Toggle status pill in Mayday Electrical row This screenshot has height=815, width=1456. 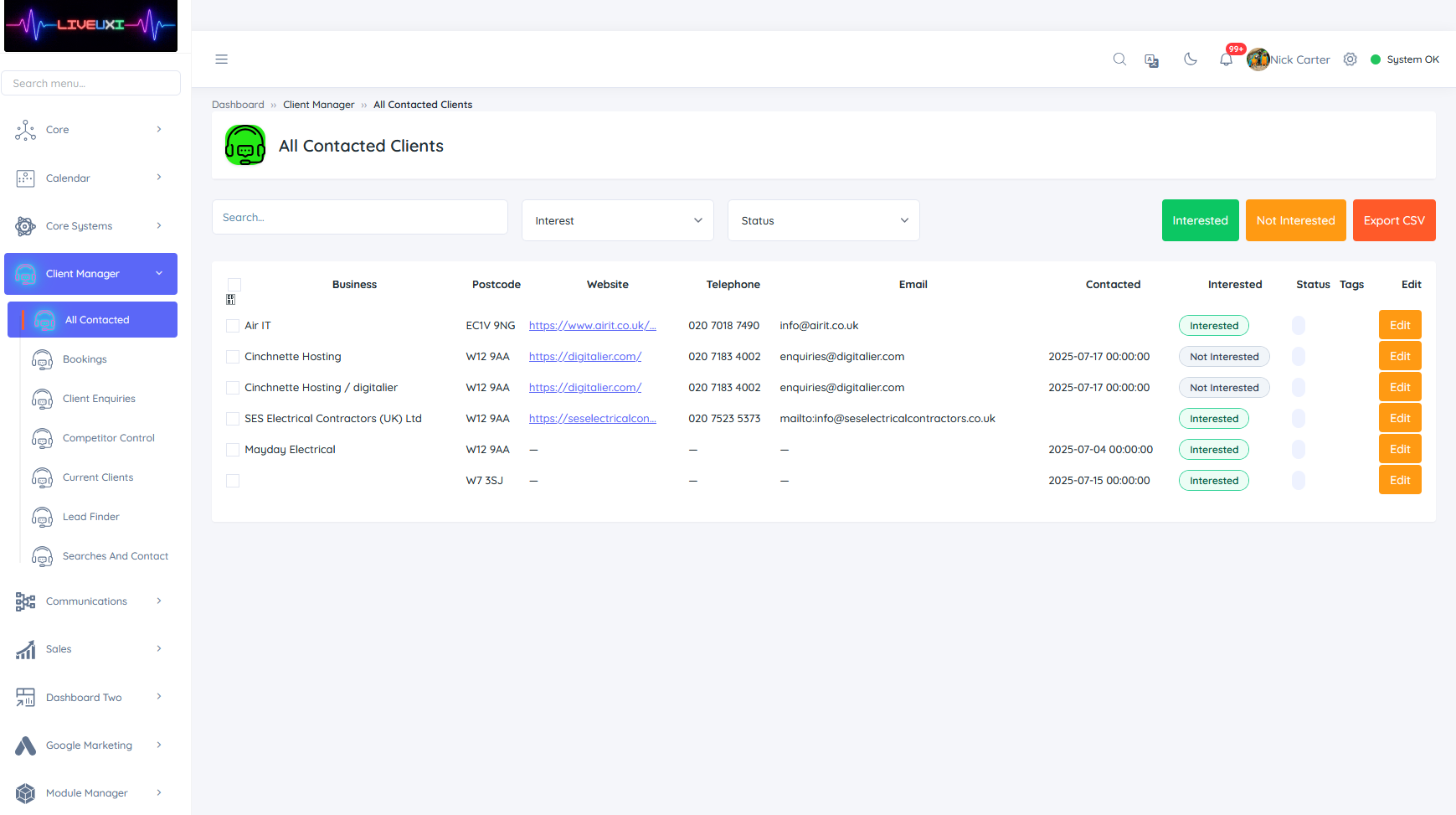click(1298, 450)
